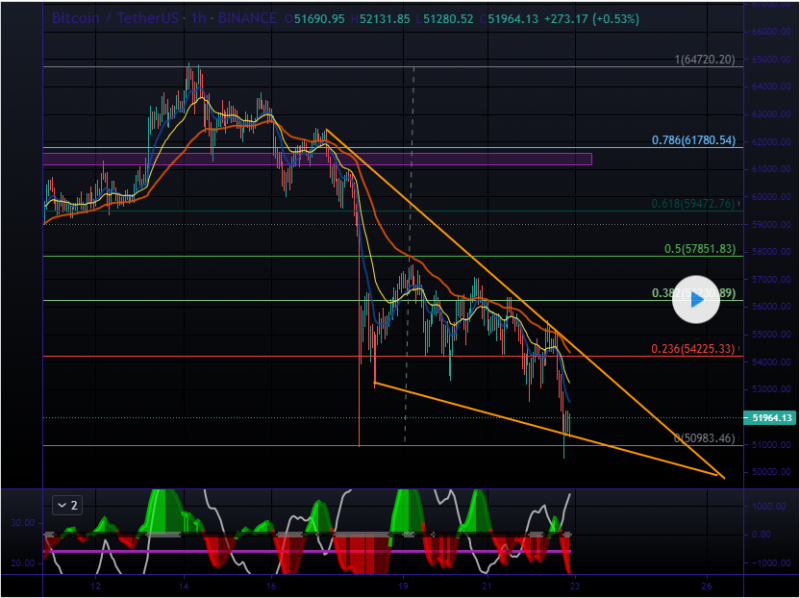
Task: Click the 1 (64720.20) Fibonacci top label
Action: tap(705, 60)
